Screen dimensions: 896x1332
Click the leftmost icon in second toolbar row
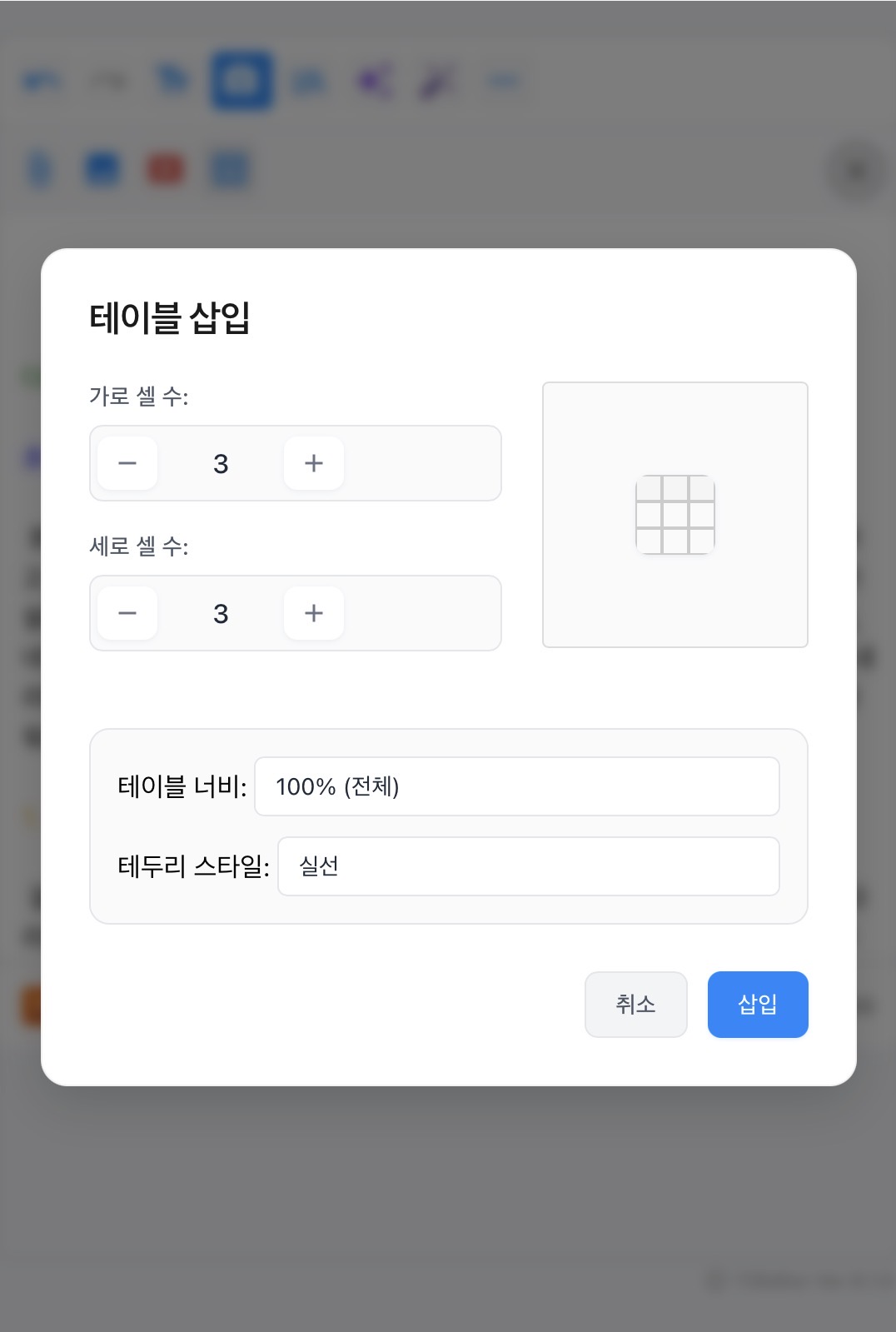tap(40, 170)
